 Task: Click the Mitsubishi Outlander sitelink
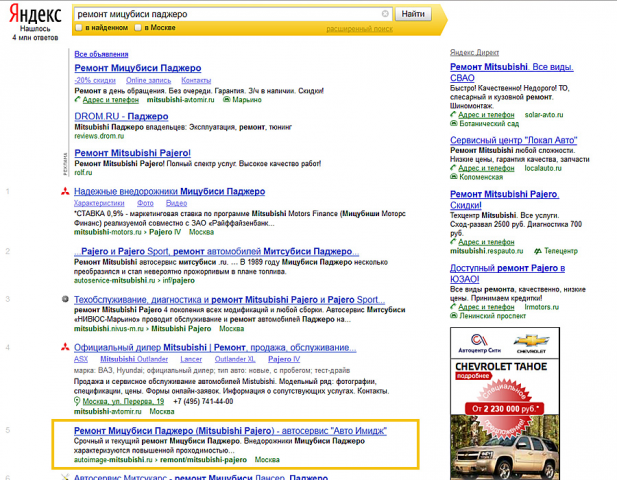point(134,359)
